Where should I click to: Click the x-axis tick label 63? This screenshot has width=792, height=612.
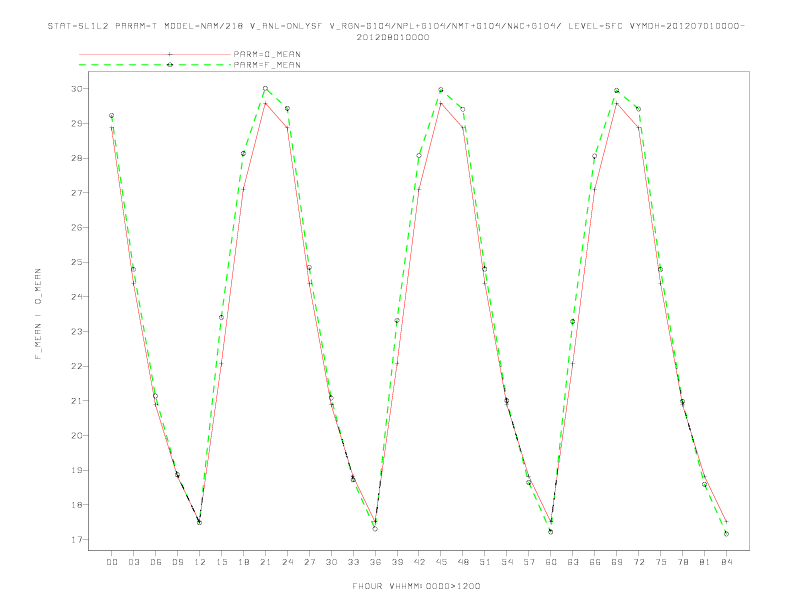pos(573,562)
